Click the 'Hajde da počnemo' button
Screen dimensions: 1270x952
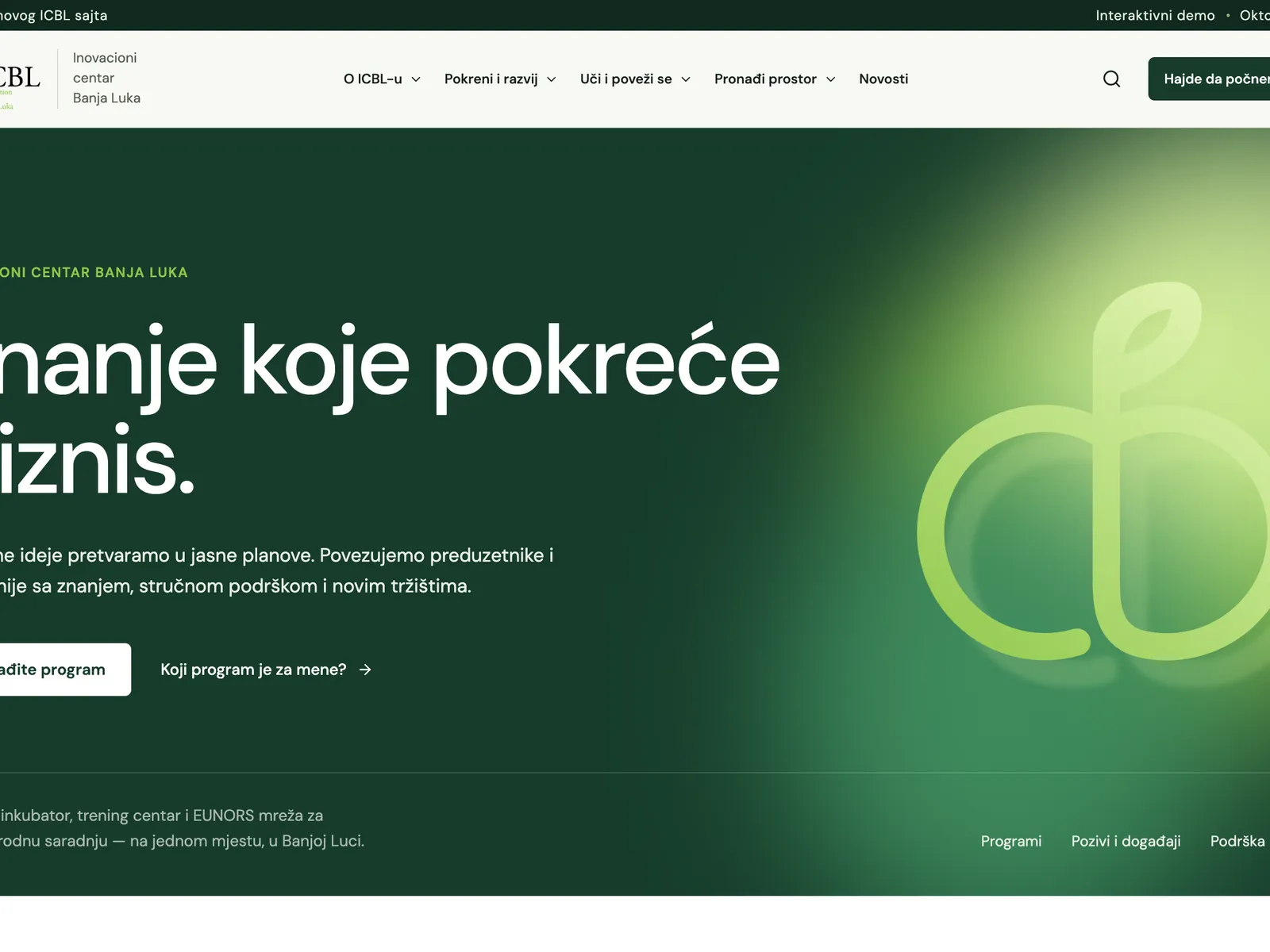pos(1209,79)
